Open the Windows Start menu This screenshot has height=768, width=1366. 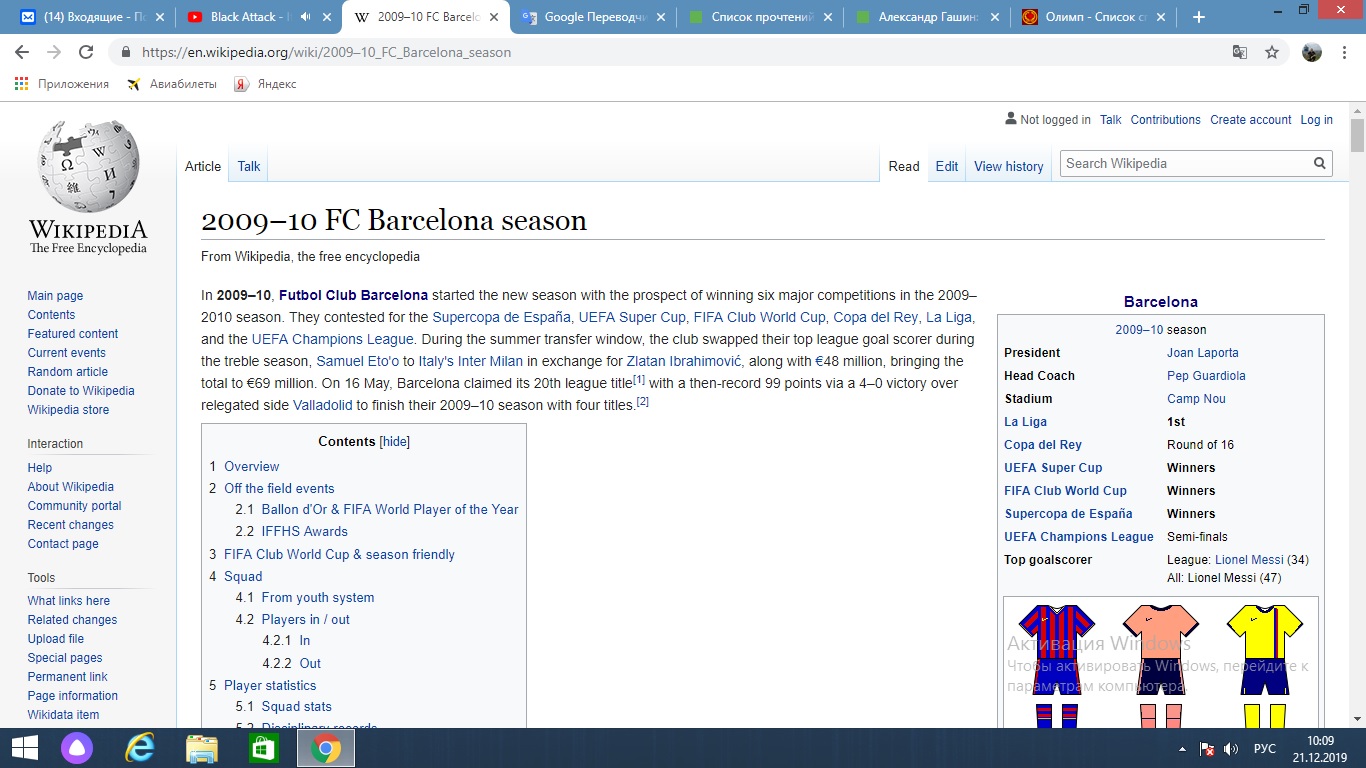24,748
